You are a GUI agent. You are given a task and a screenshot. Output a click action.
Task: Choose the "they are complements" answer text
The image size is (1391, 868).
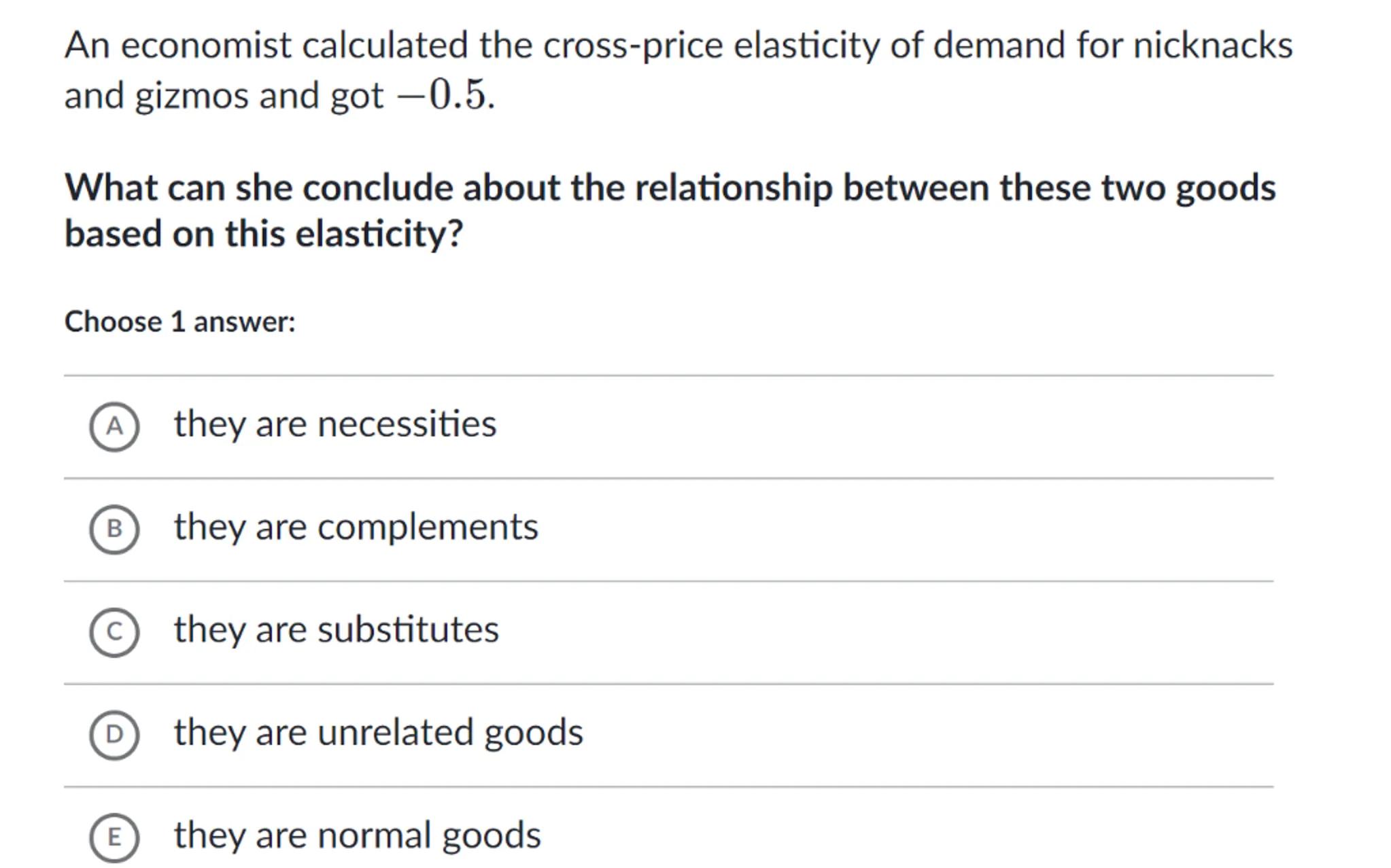coord(356,527)
